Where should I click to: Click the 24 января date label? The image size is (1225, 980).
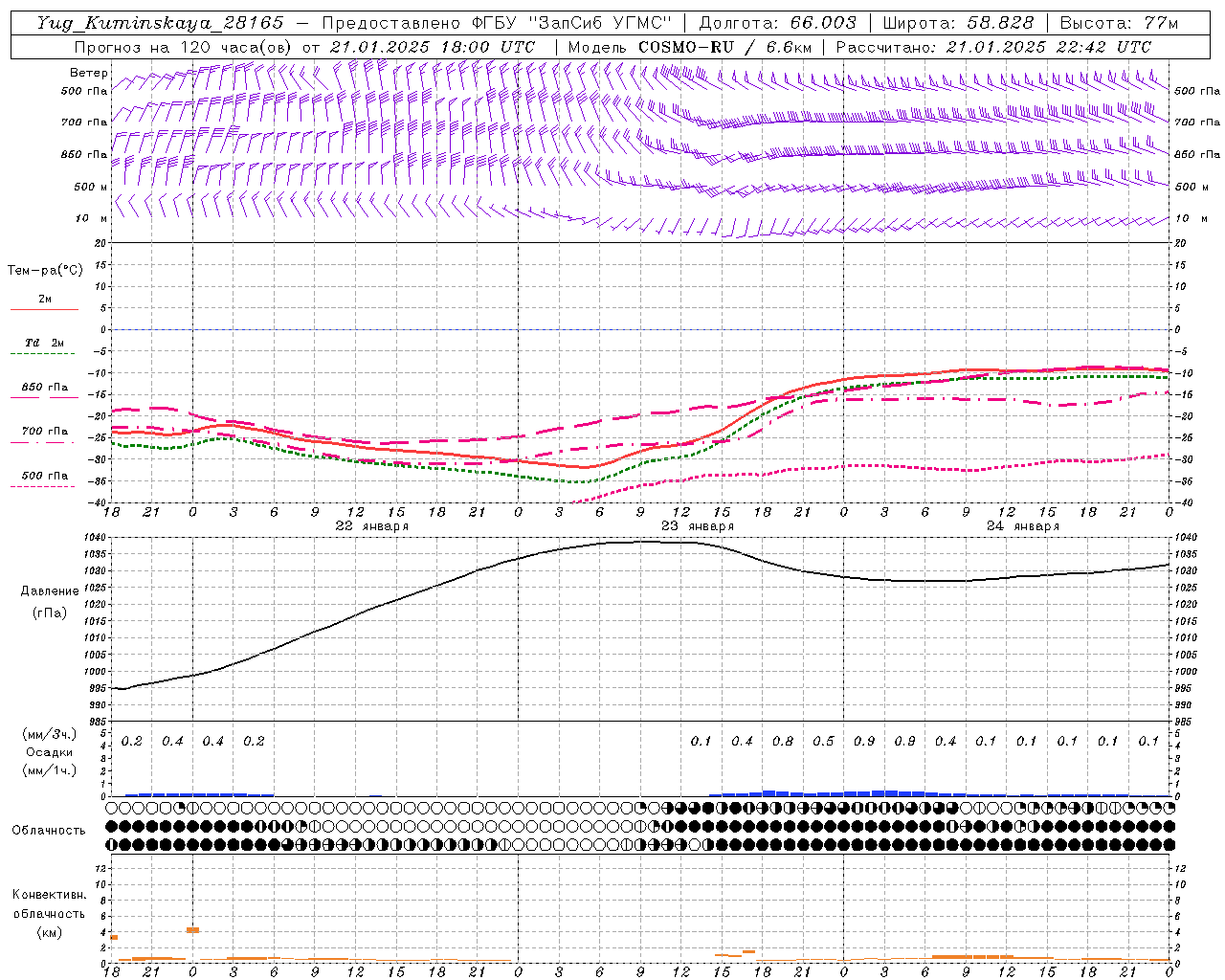click(x=1023, y=526)
